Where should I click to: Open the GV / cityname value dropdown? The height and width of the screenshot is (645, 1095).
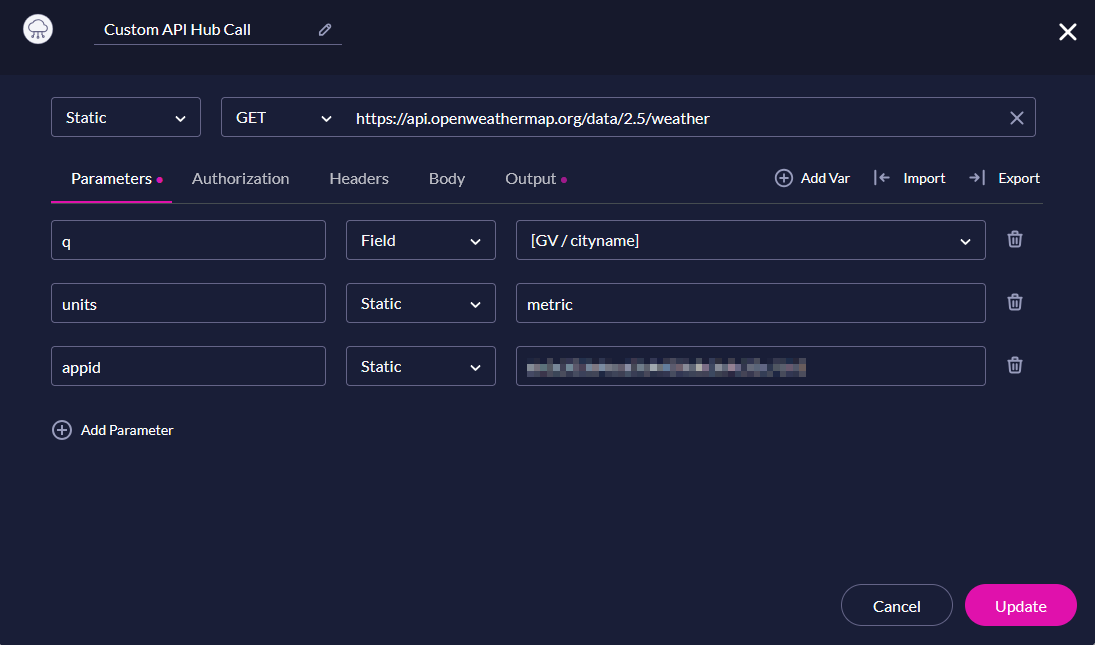(750, 240)
